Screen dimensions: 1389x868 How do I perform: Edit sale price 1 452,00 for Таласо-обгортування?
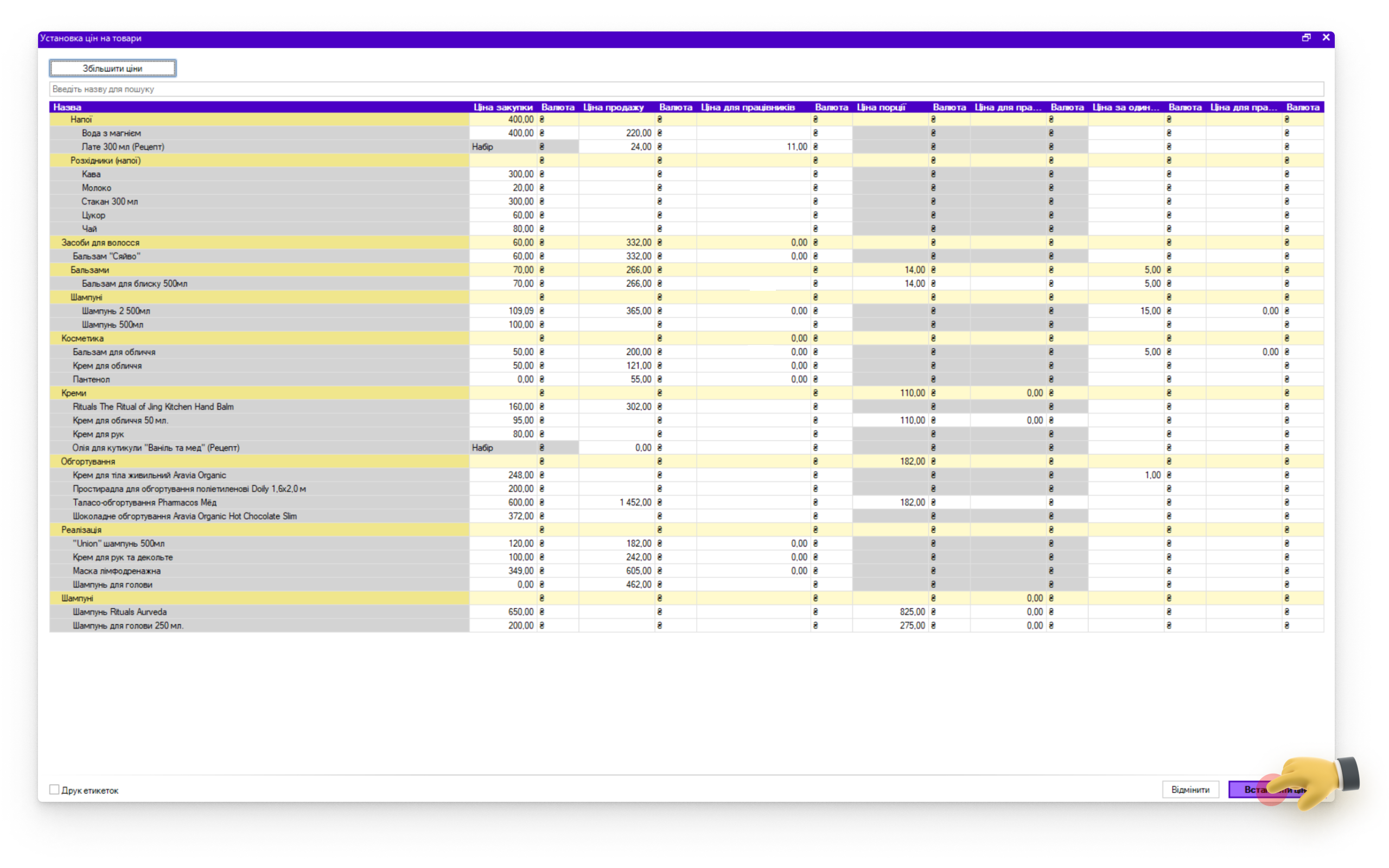point(616,502)
